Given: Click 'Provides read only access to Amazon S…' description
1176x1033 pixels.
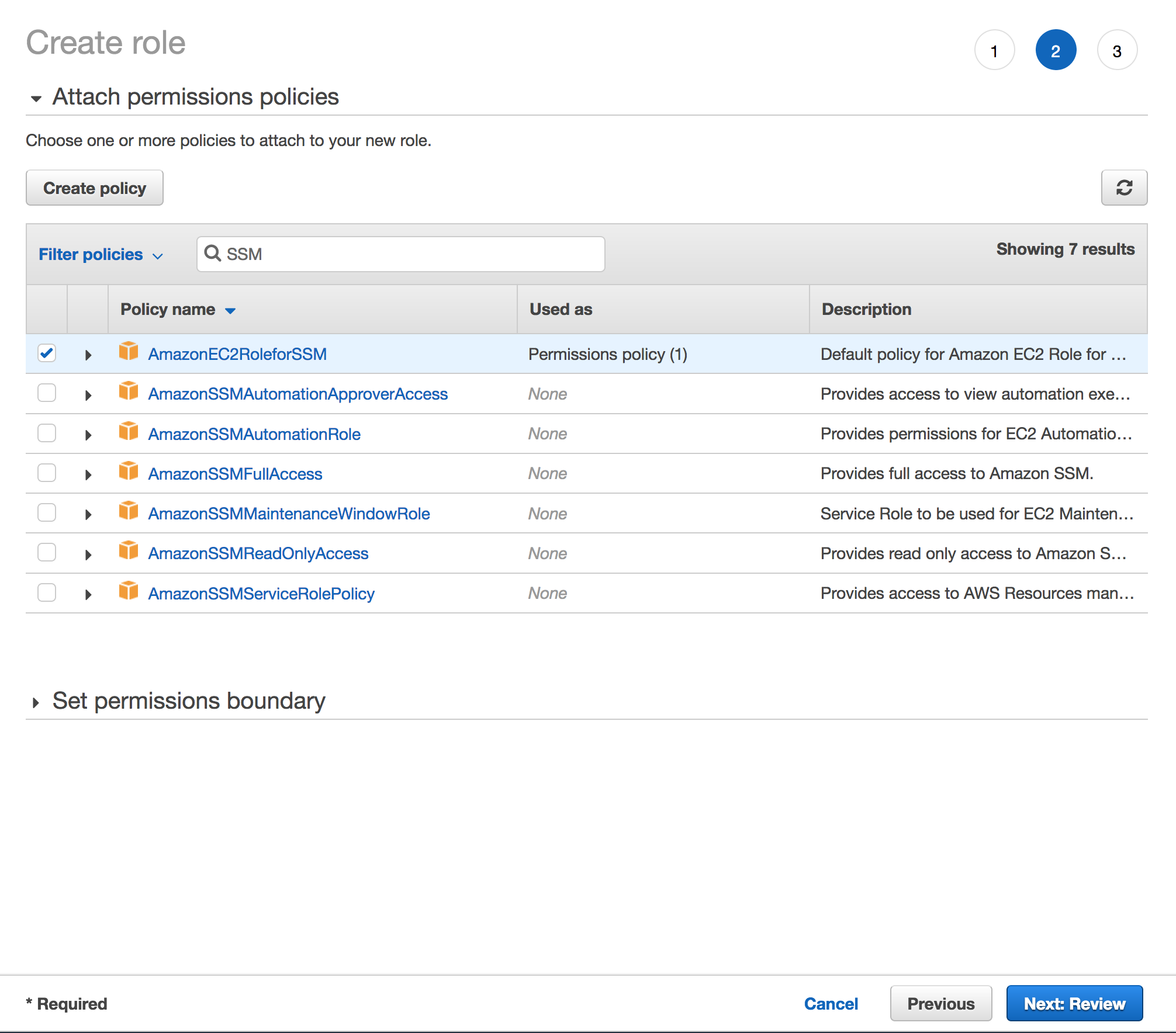Looking at the screenshot, I should tap(973, 553).
